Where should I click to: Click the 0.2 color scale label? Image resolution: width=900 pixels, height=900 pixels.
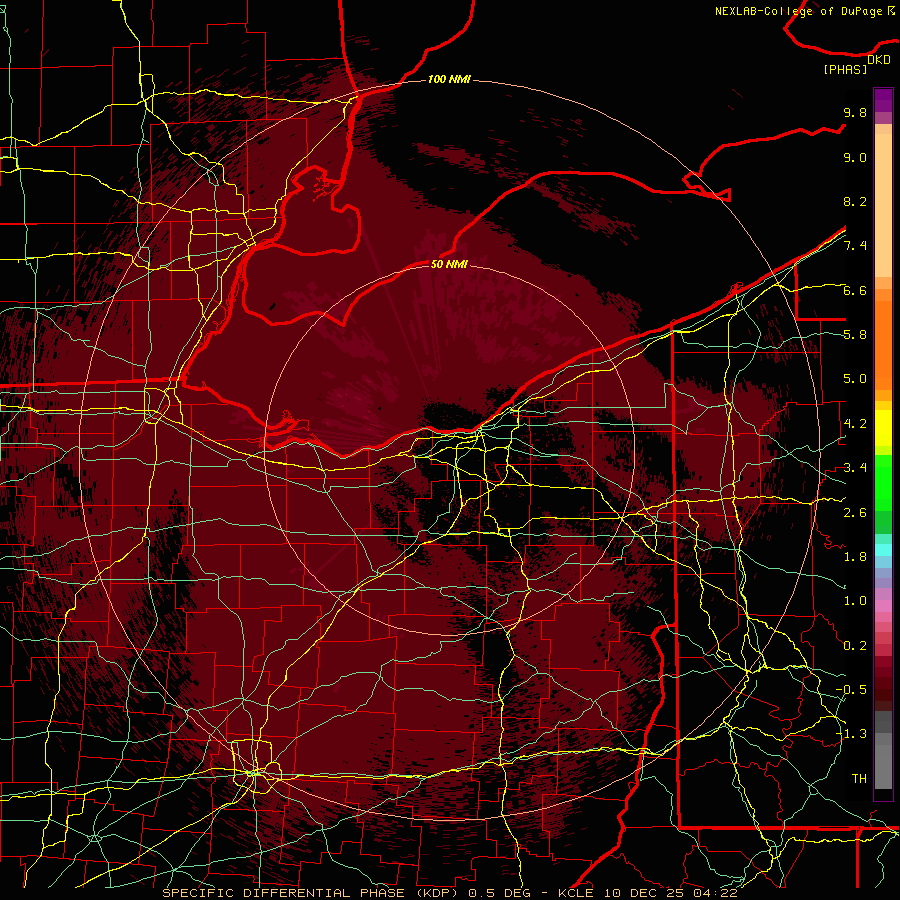click(855, 646)
